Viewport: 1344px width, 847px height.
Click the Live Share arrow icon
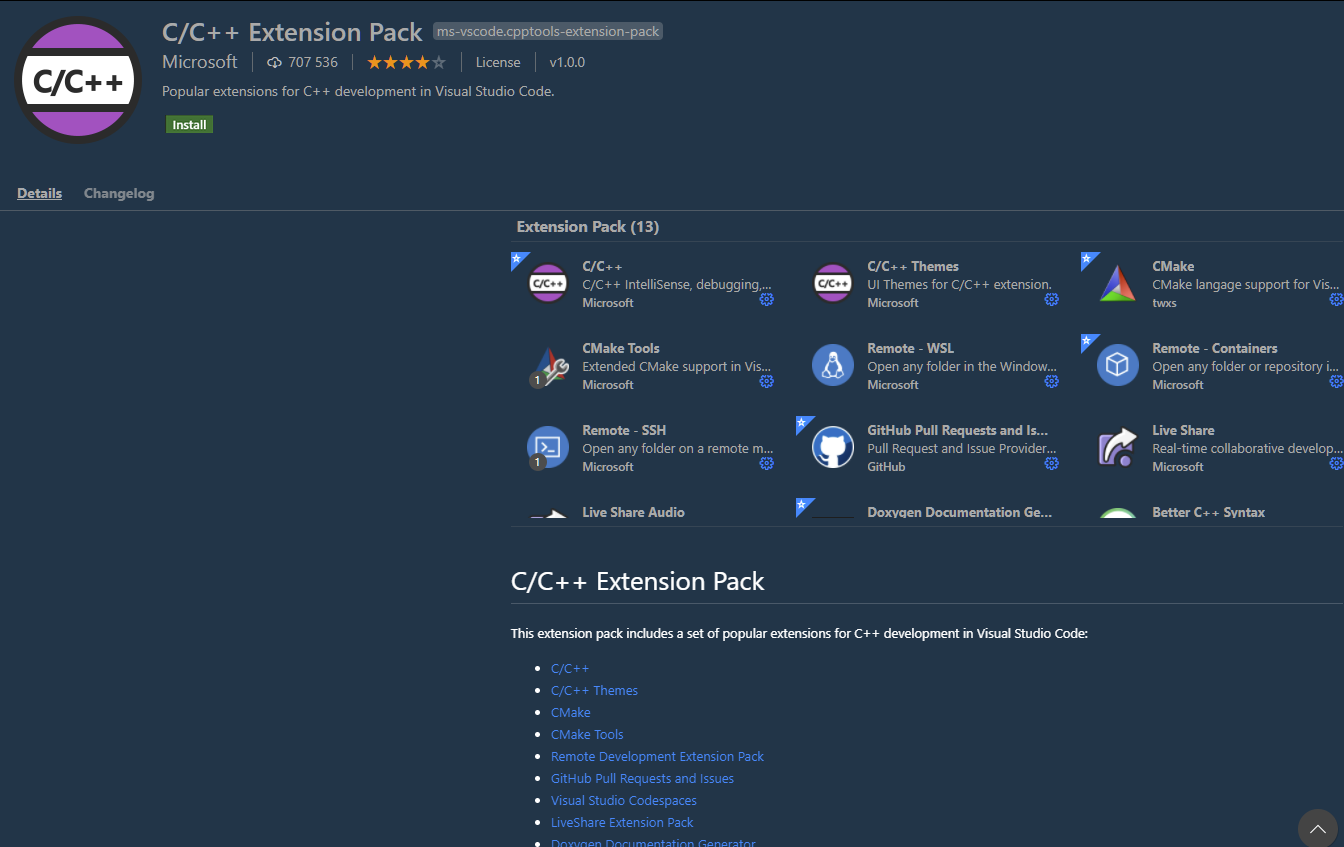pos(1118,447)
